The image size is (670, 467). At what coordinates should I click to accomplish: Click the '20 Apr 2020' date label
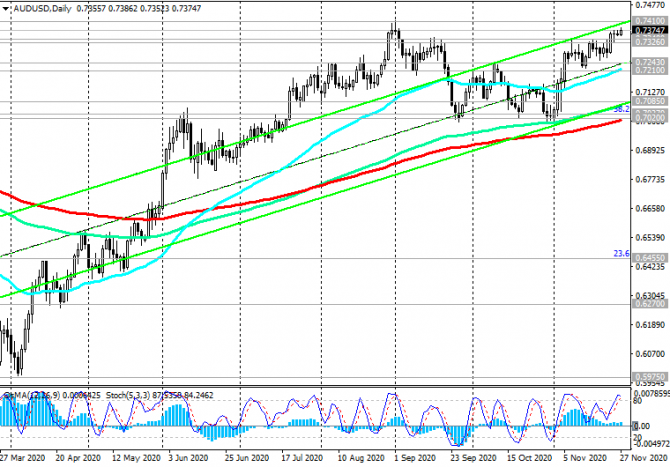click(78, 458)
